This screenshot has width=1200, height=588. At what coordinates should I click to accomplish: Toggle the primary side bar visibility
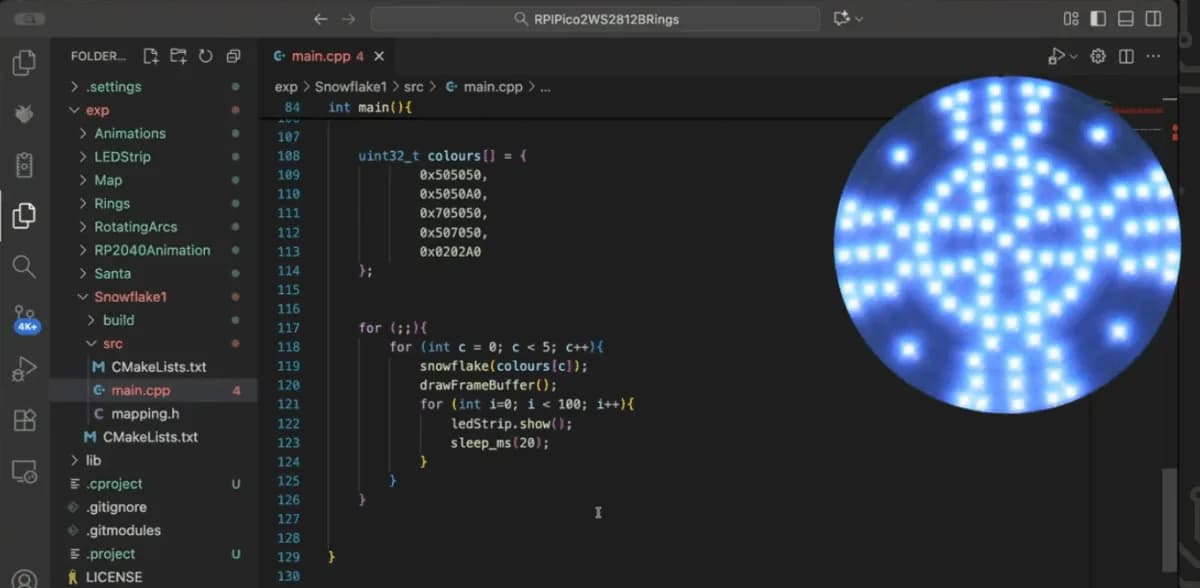1098,19
